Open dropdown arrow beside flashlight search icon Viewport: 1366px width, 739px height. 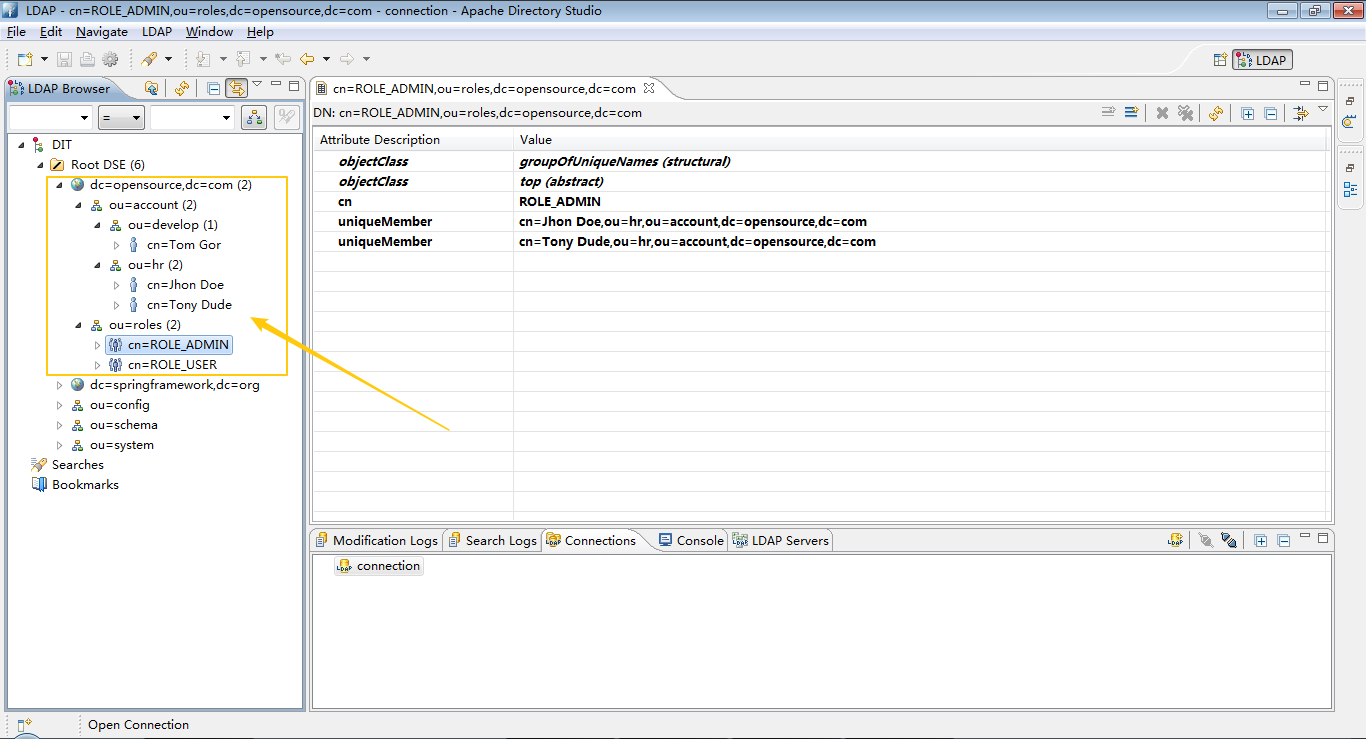click(168, 60)
